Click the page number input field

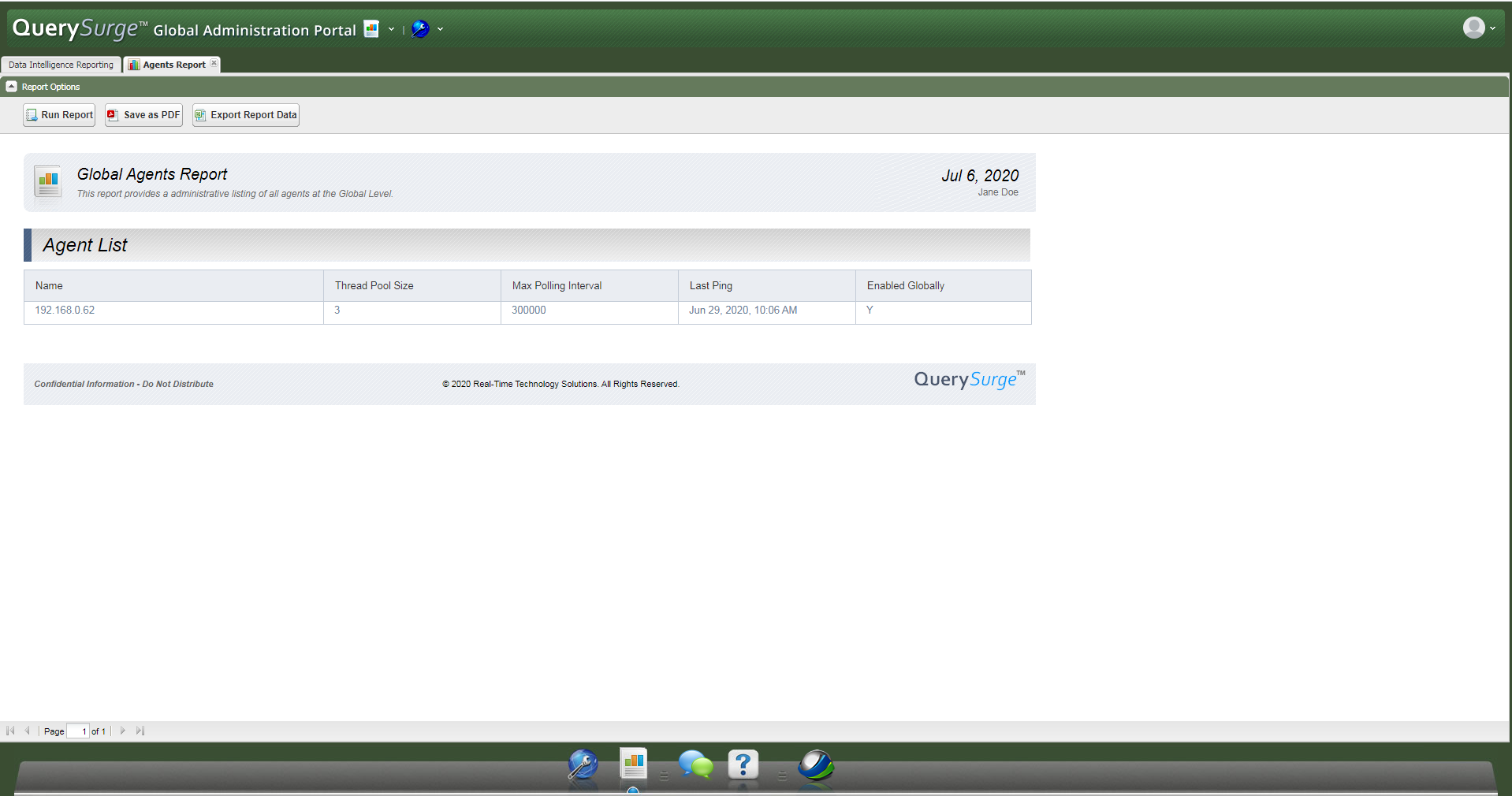pyautogui.click(x=78, y=731)
